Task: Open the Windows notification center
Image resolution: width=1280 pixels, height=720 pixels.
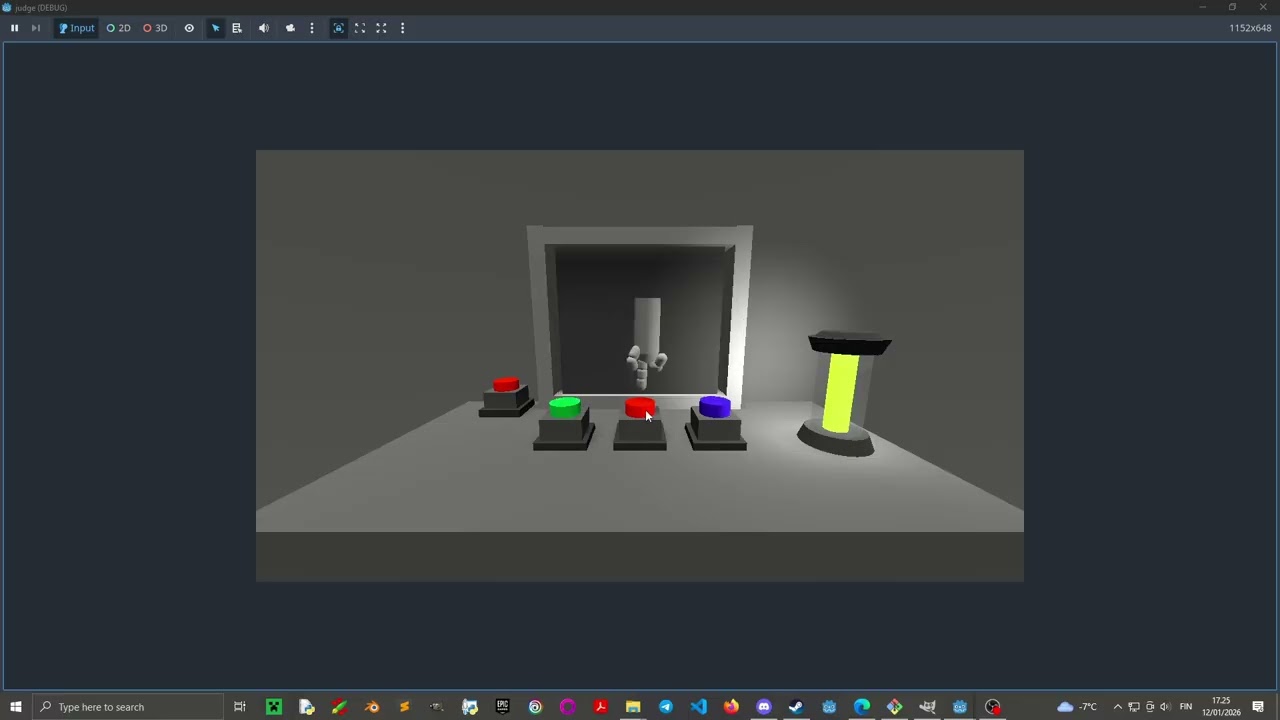Action: click(1258, 707)
